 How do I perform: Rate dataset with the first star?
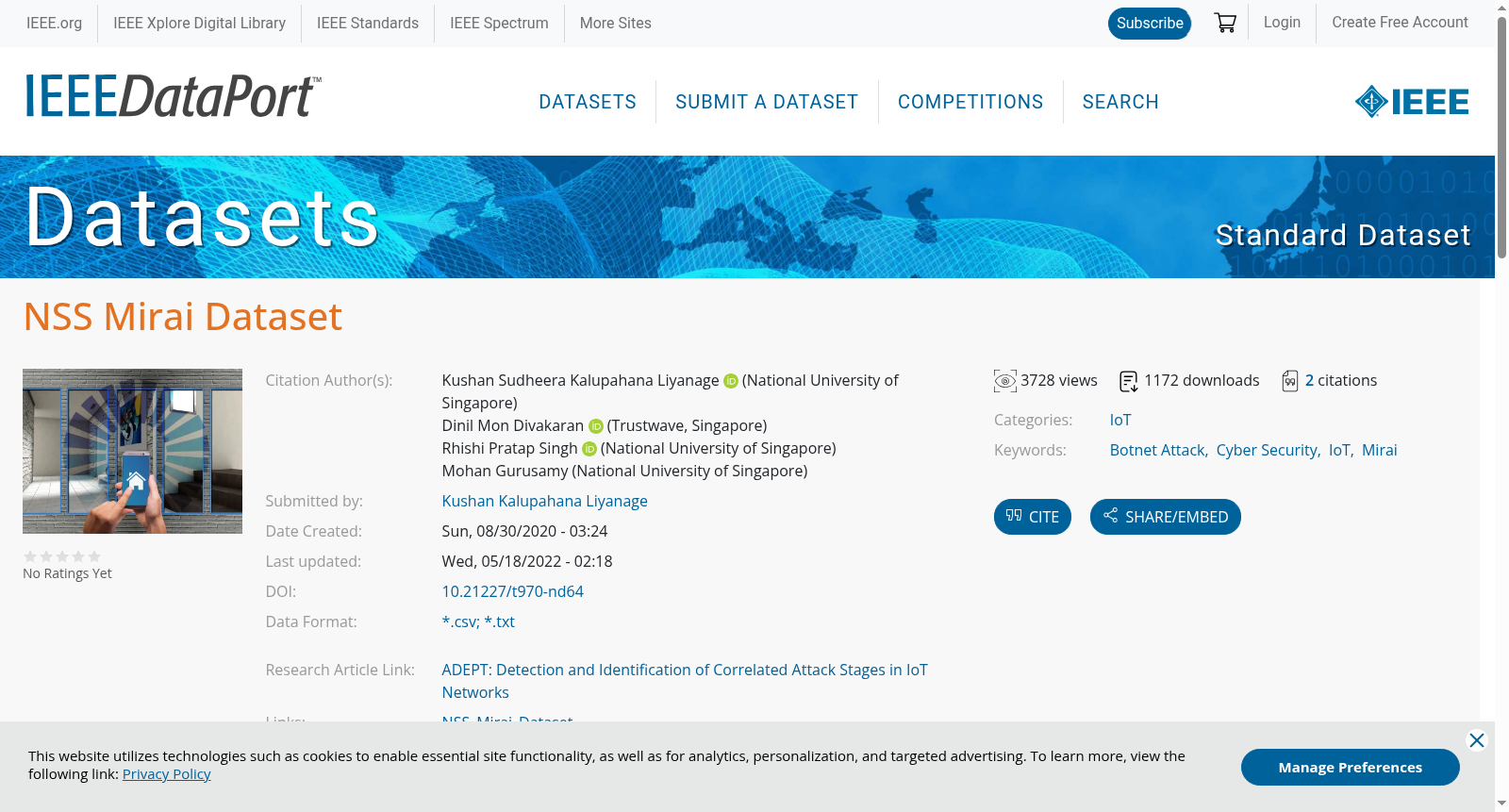[30, 556]
